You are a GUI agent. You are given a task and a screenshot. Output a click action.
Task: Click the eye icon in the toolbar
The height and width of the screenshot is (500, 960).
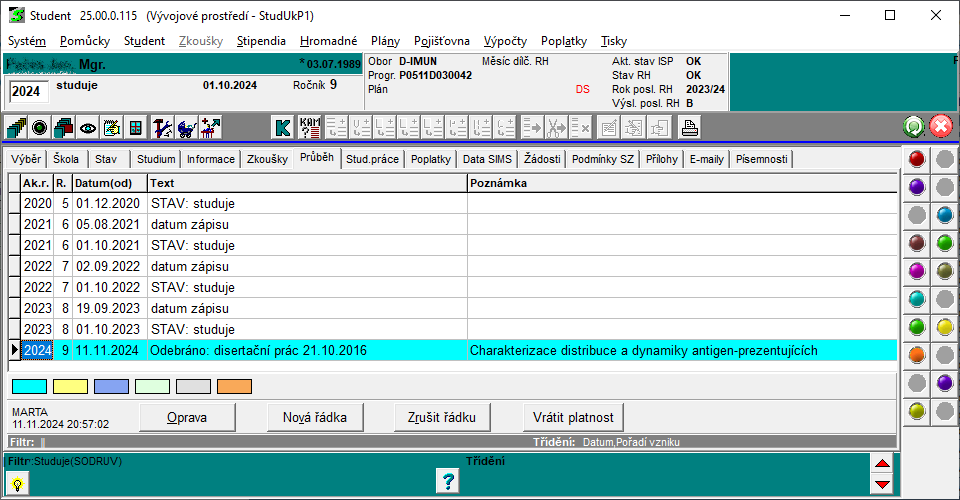click(x=88, y=127)
